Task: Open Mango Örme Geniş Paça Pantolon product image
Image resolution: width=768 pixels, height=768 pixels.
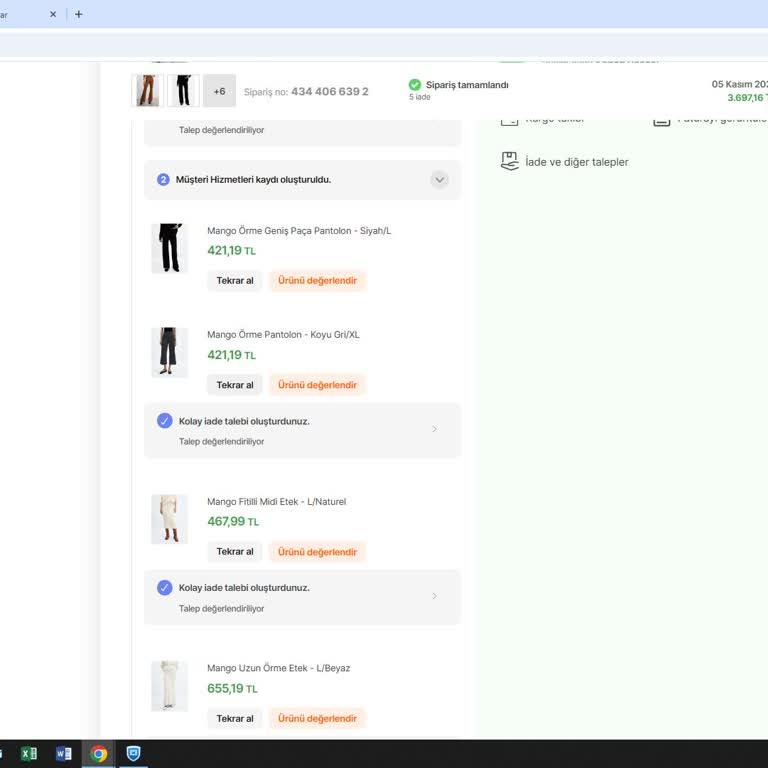Action: click(169, 248)
